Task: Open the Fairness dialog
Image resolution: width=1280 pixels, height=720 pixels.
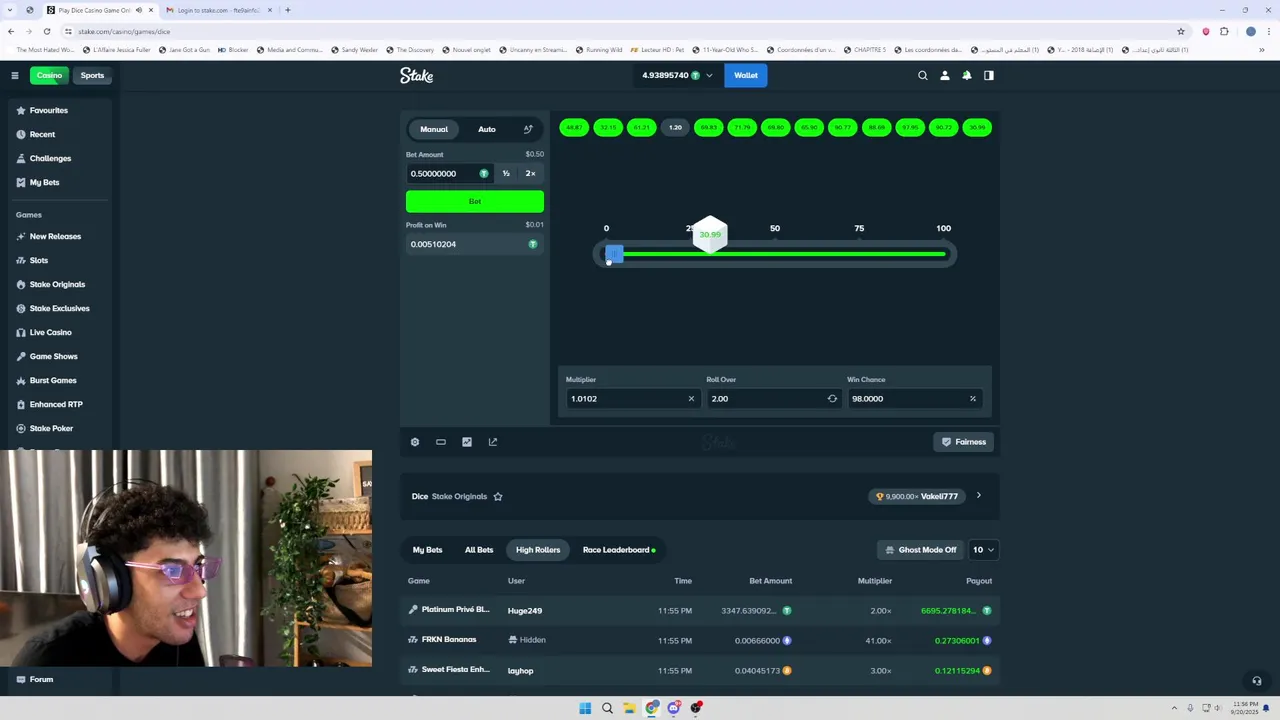Action: 964,442
